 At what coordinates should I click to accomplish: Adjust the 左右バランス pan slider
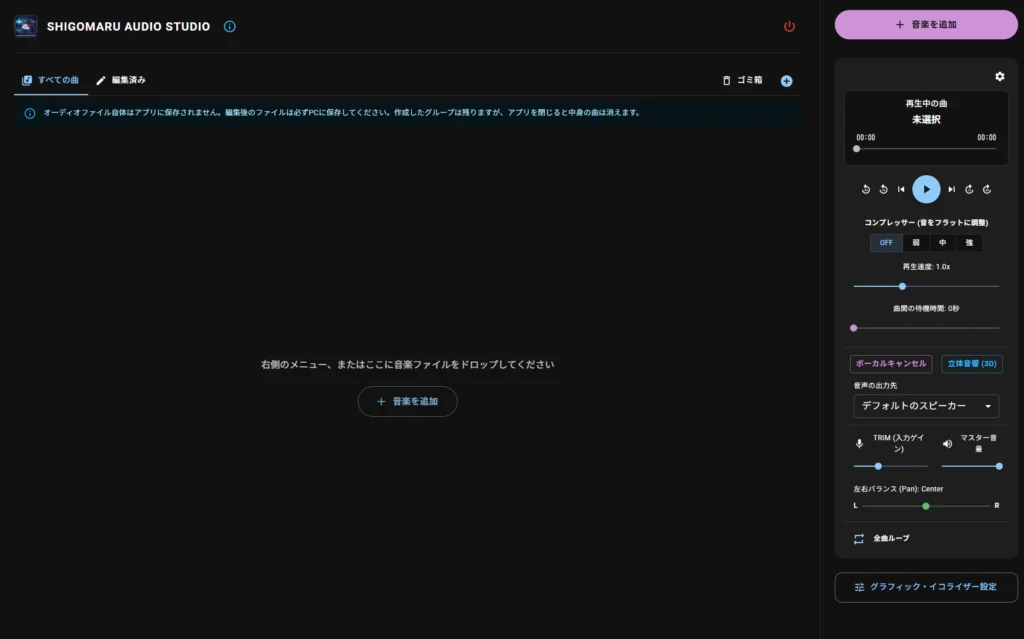[925, 506]
